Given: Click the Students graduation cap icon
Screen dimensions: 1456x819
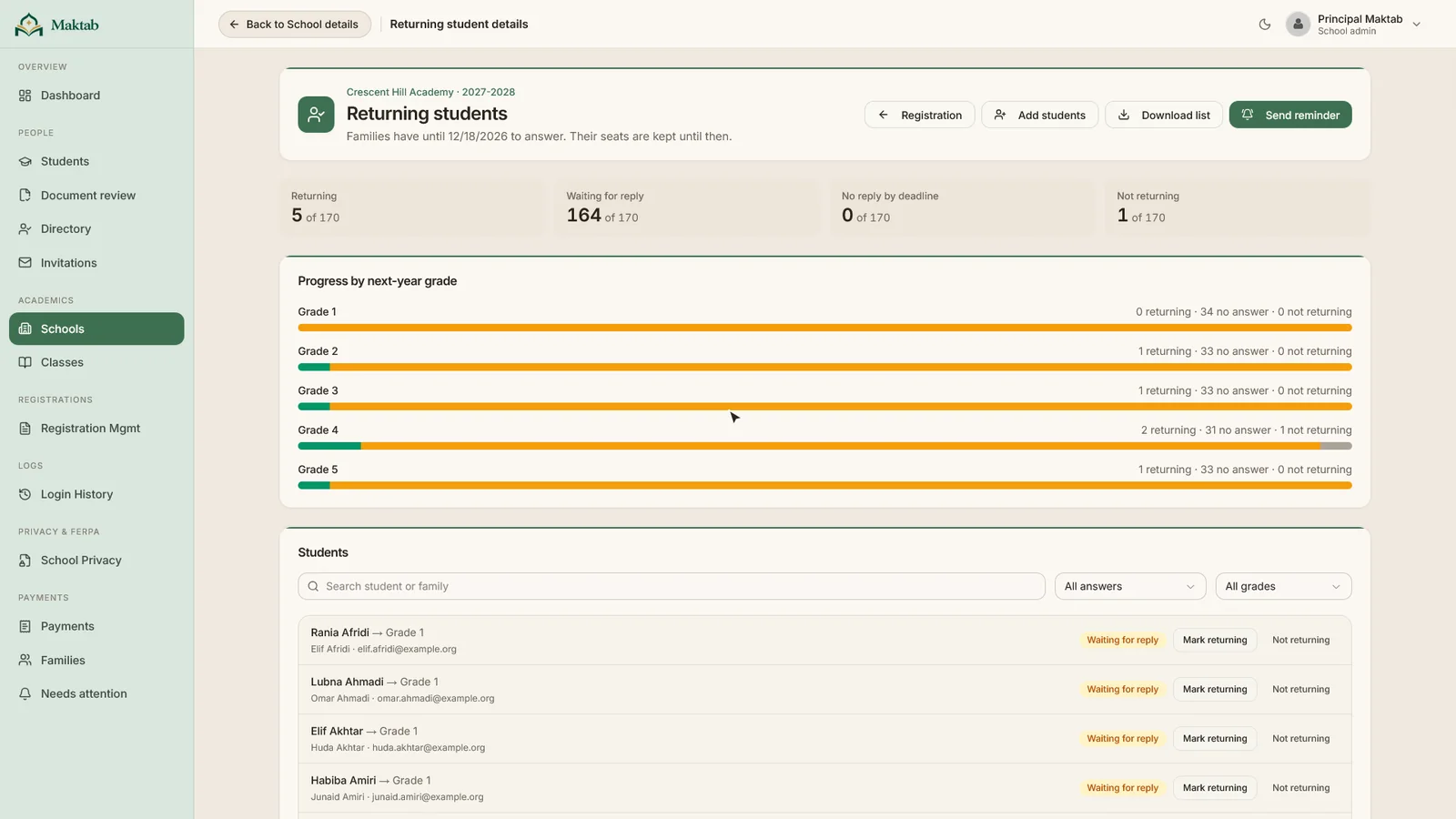Looking at the screenshot, I should point(25,162).
